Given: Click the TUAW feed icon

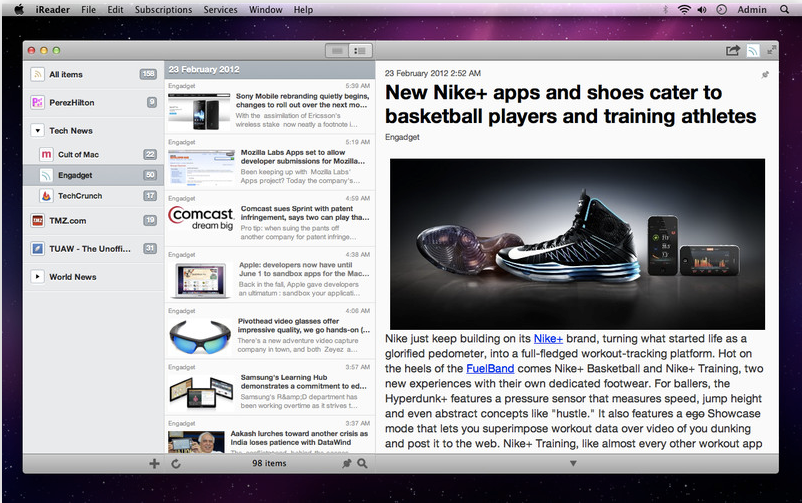Looking at the screenshot, I should tap(37, 249).
